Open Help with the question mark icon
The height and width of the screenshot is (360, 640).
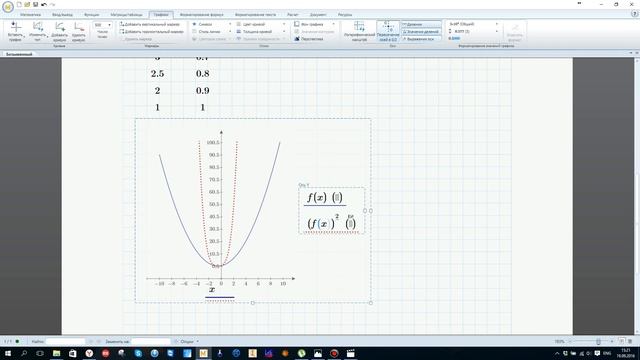(634, 14)
